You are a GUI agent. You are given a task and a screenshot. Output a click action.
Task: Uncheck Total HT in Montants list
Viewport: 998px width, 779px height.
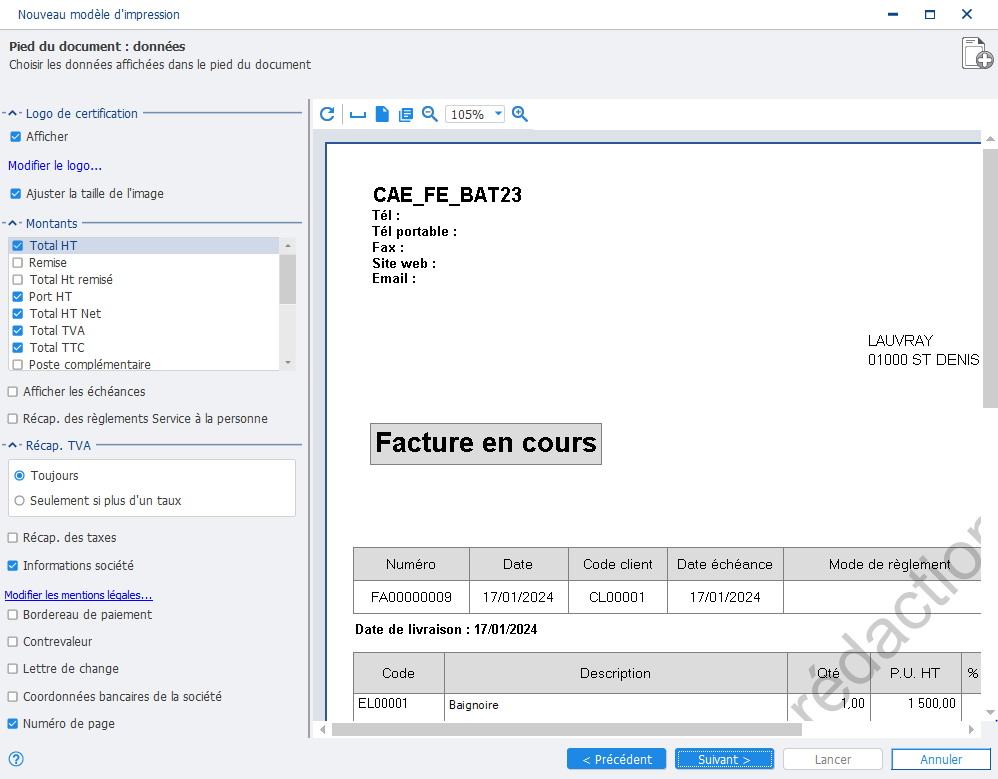[18, 246]
